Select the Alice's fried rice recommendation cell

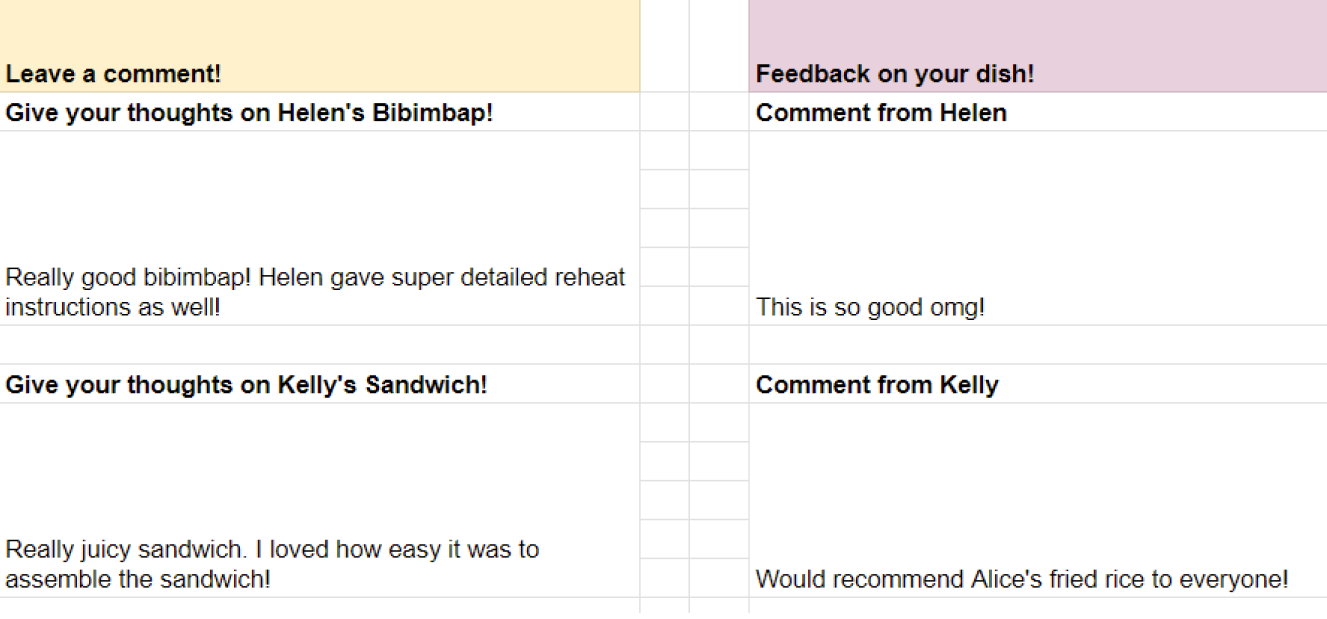click(x=1037, y=501)
